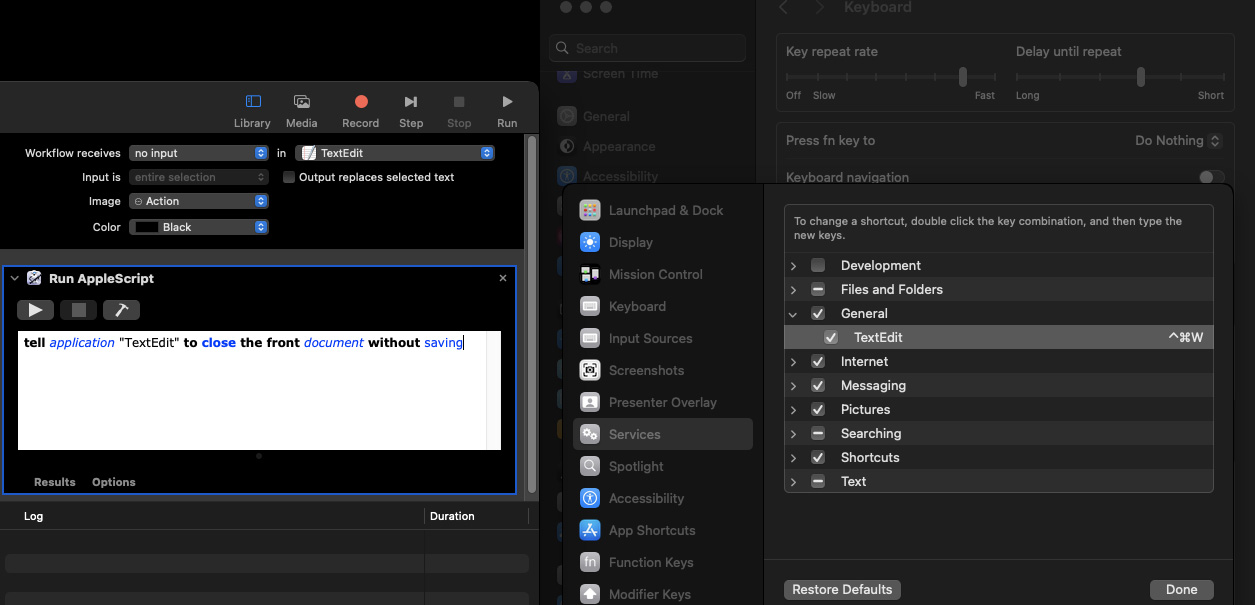Viewport: 1255px width, 605px height.
Task: Click the Restore Defaults button
Action: (x=842, y=590)
